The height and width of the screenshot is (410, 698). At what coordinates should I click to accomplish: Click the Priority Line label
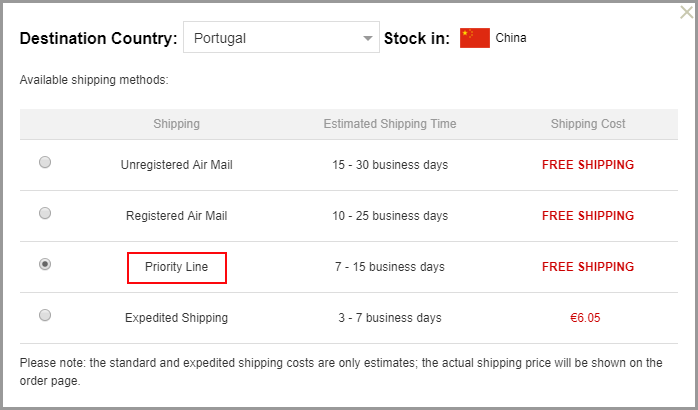coord(177,267)
